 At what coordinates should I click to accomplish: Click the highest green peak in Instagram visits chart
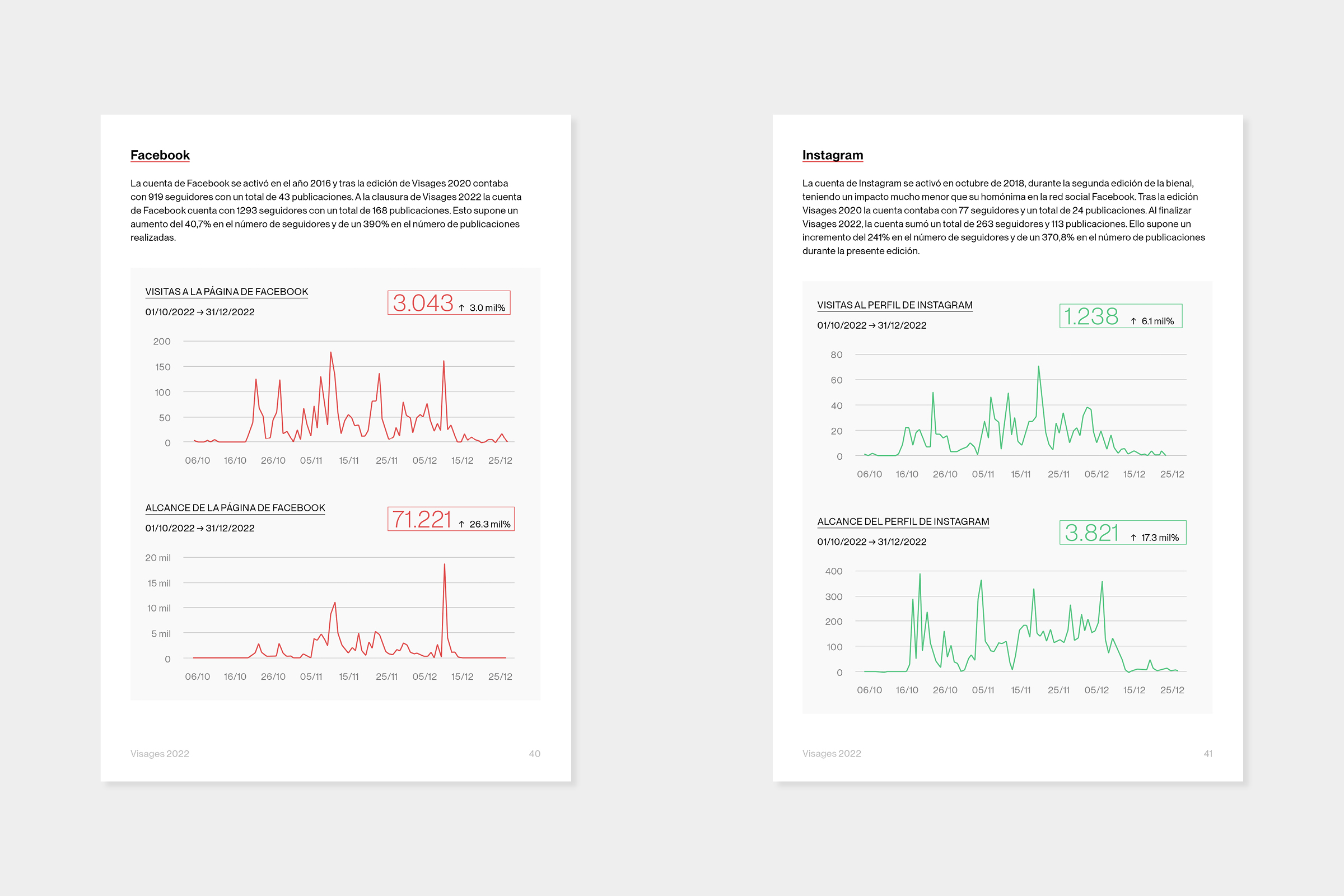point(1038,367)
